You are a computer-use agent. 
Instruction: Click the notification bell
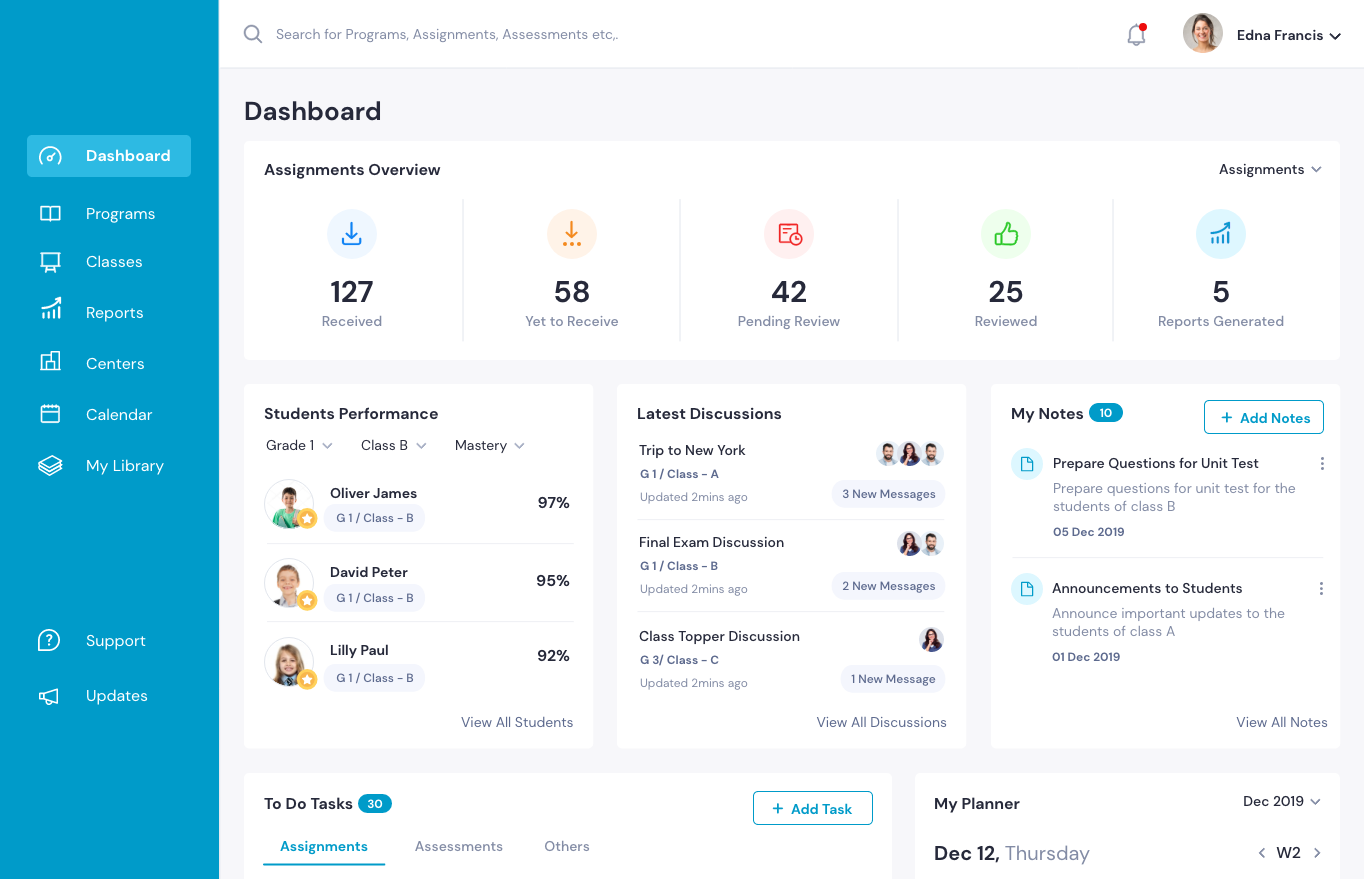pyautogui.click(x=1136, y=33)
